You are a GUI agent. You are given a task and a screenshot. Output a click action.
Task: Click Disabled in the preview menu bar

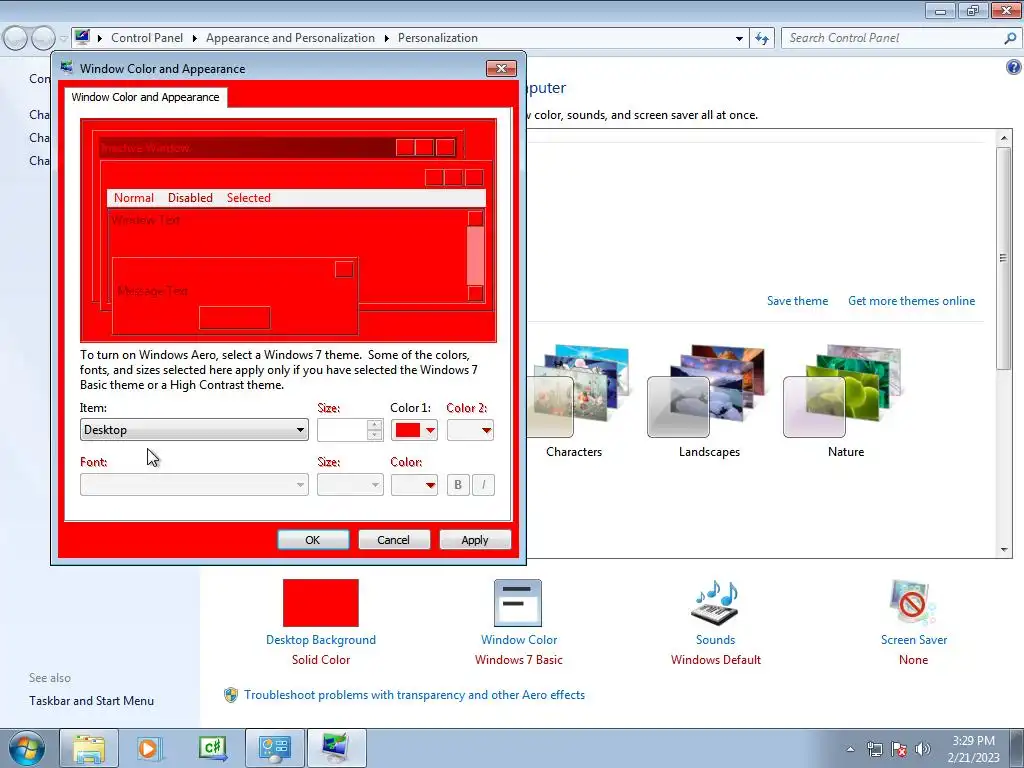coord(190,198)
